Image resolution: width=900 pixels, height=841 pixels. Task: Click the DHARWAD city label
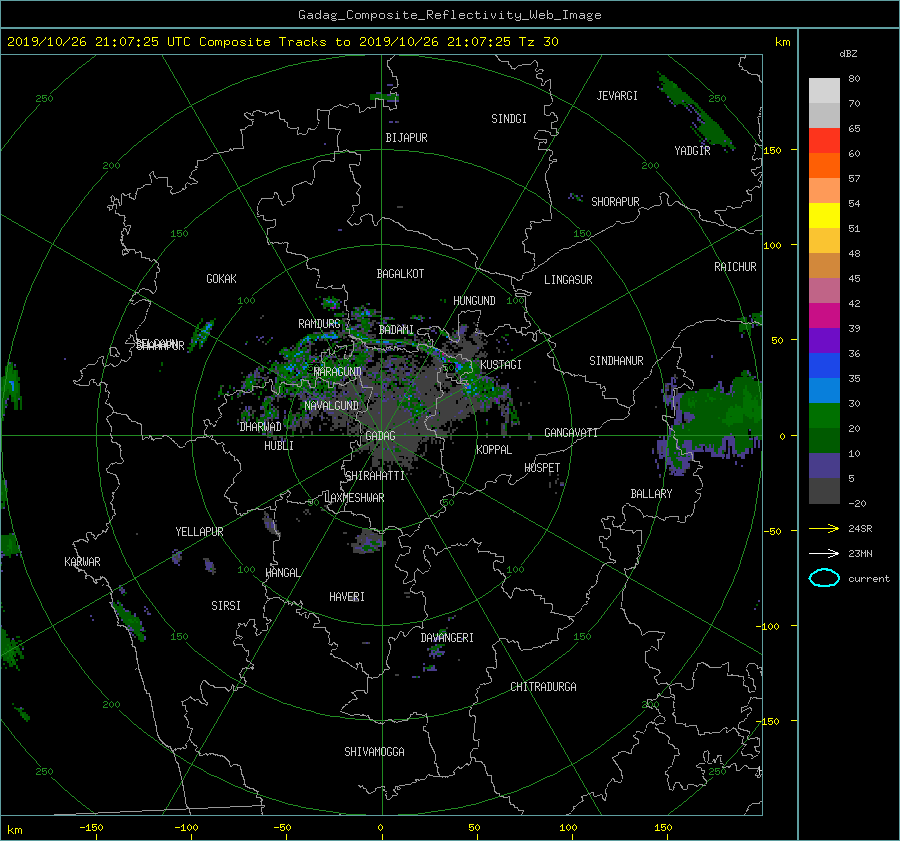(260, 427)
